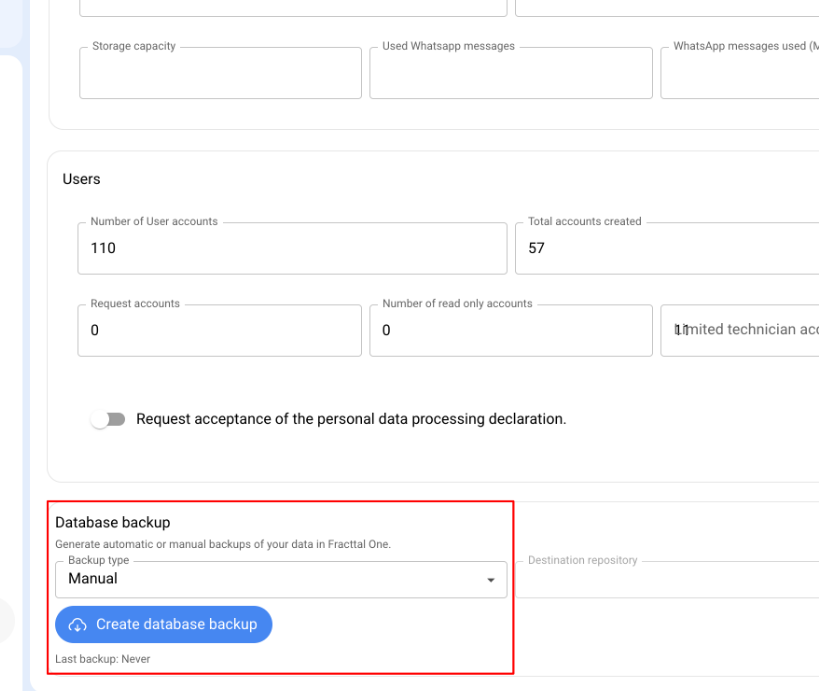The height and width of the screenshot is (691, 819).
Task: Click the Destination repository field
Action: click(x=668, y=579)
